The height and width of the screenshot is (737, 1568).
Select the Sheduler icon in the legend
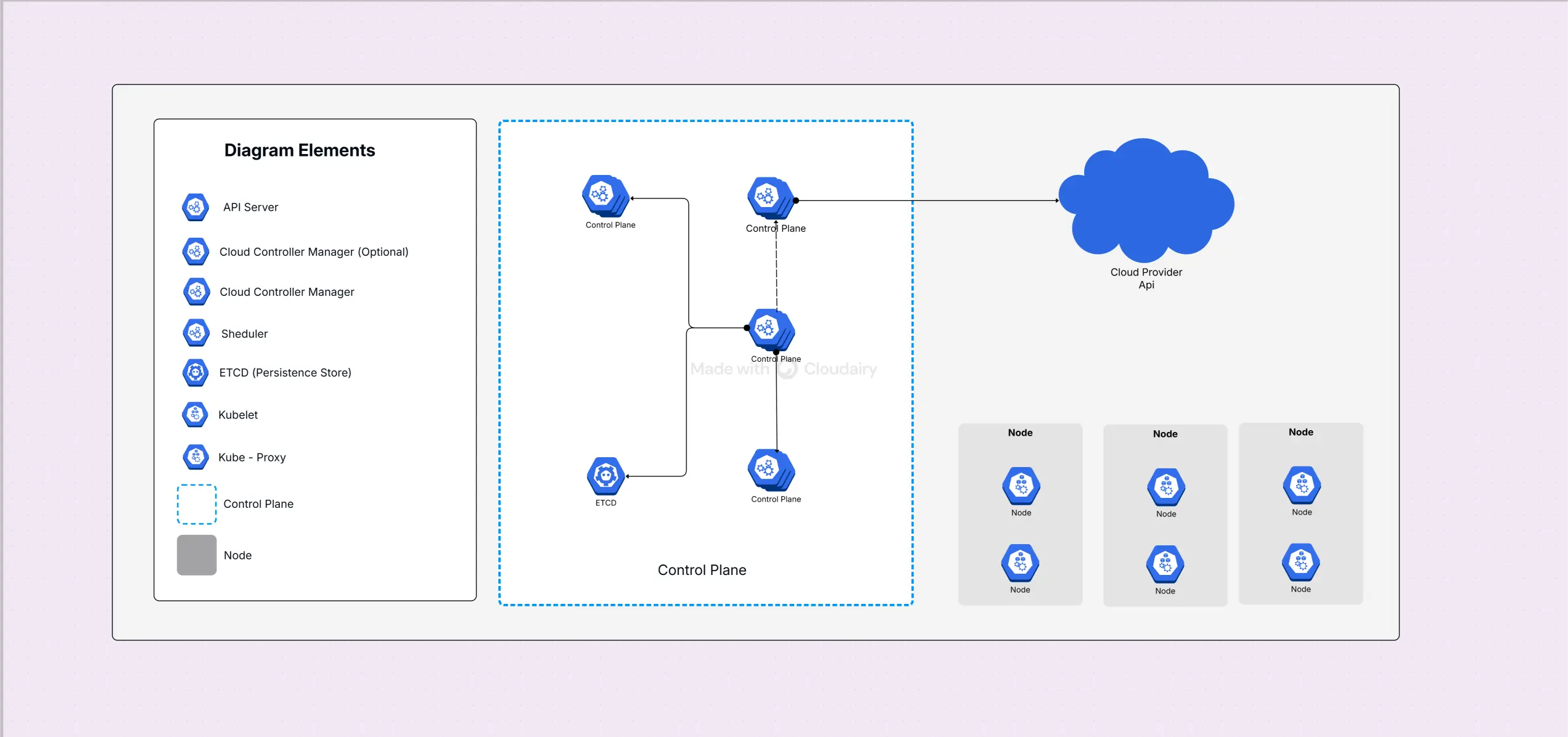[x=195, y=332]
